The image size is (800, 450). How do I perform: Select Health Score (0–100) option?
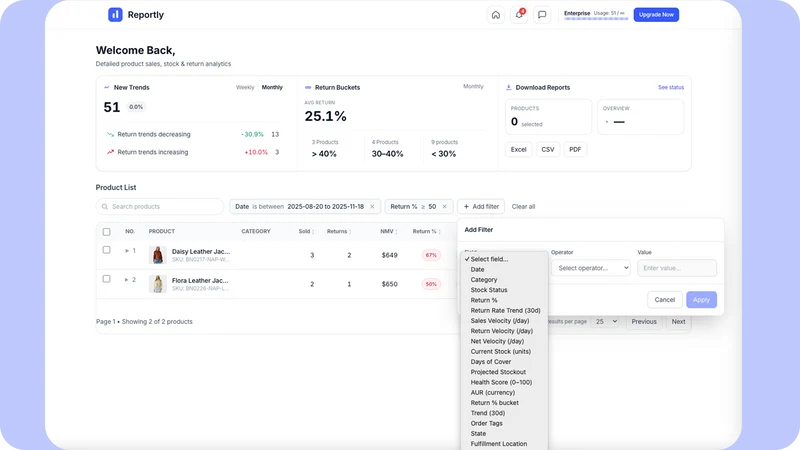coord(504,382)
